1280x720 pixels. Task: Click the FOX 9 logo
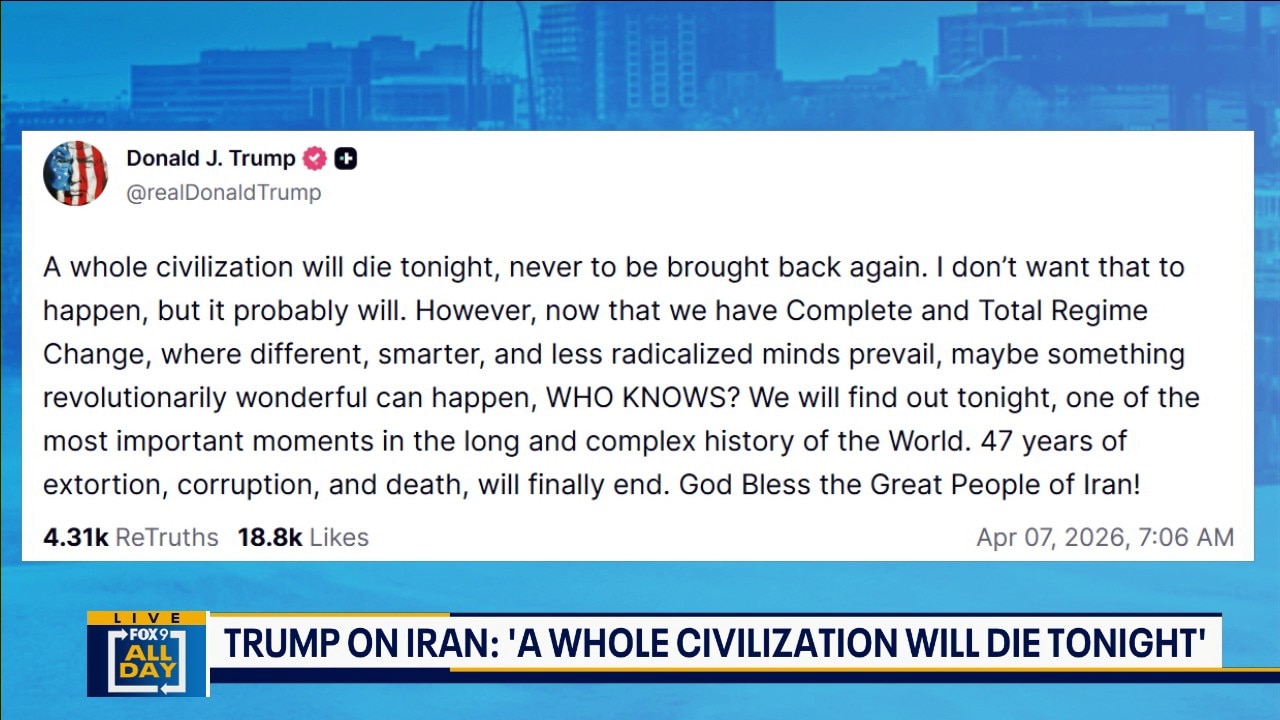click(x=147, y=635)
